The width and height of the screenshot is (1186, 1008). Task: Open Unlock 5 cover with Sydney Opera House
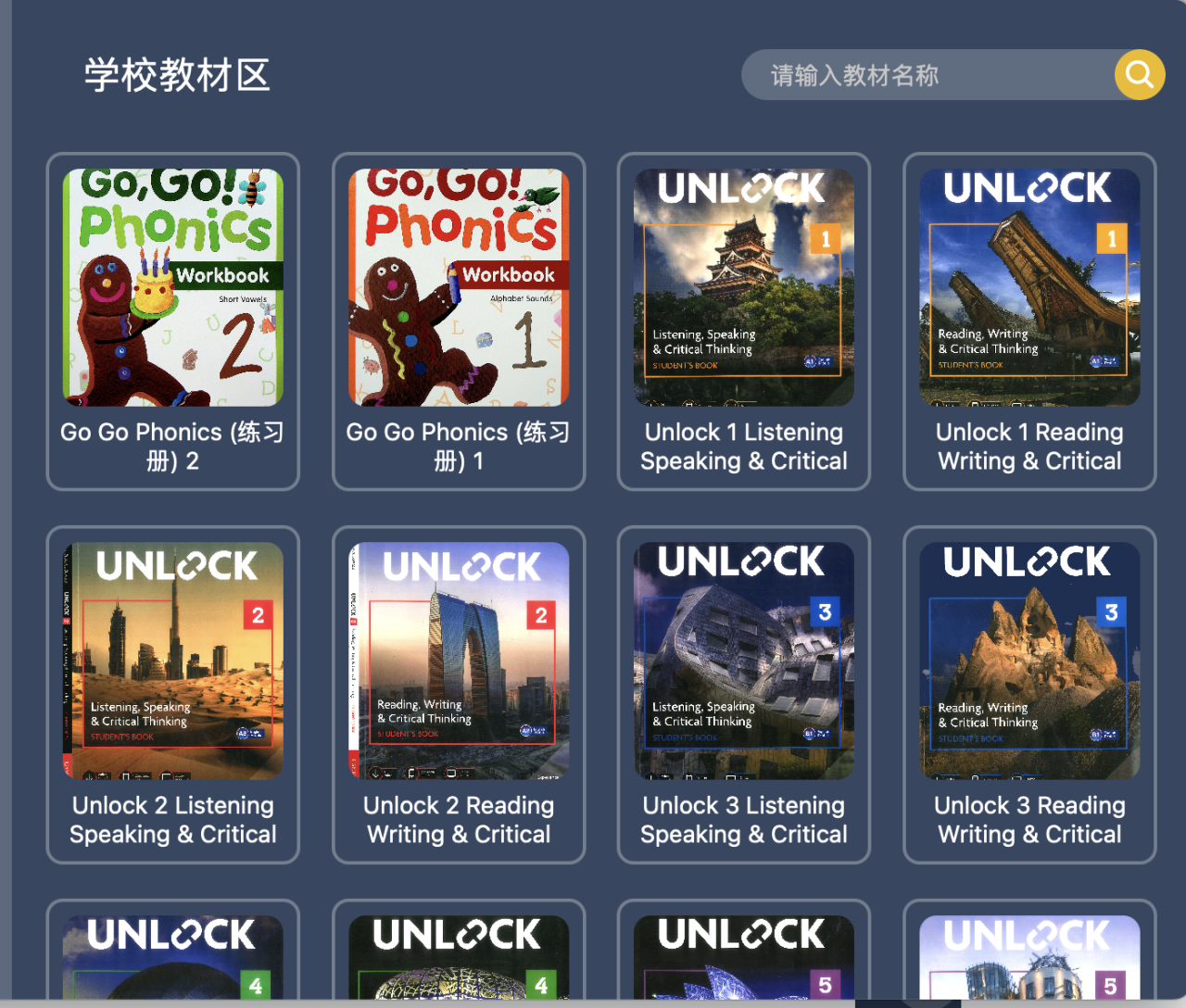[744, 957]
